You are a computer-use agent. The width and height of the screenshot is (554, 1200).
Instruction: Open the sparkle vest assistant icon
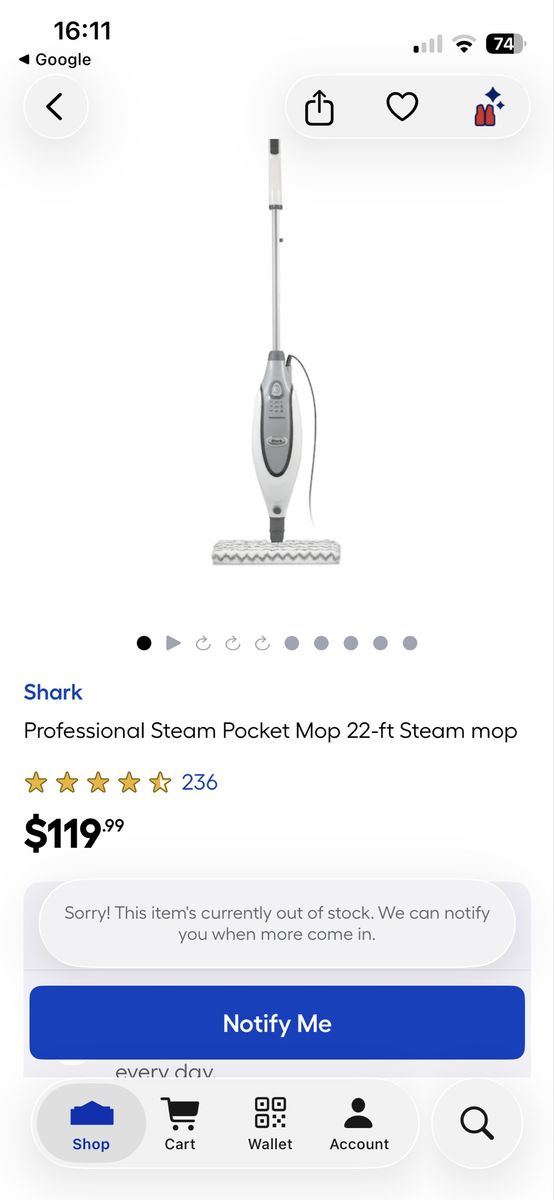[x=489, y=107]
